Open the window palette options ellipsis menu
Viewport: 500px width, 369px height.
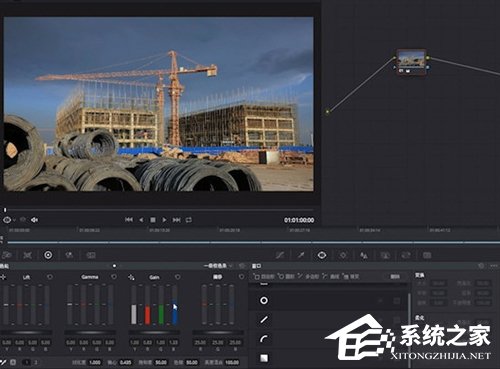(x=494, y=266)
